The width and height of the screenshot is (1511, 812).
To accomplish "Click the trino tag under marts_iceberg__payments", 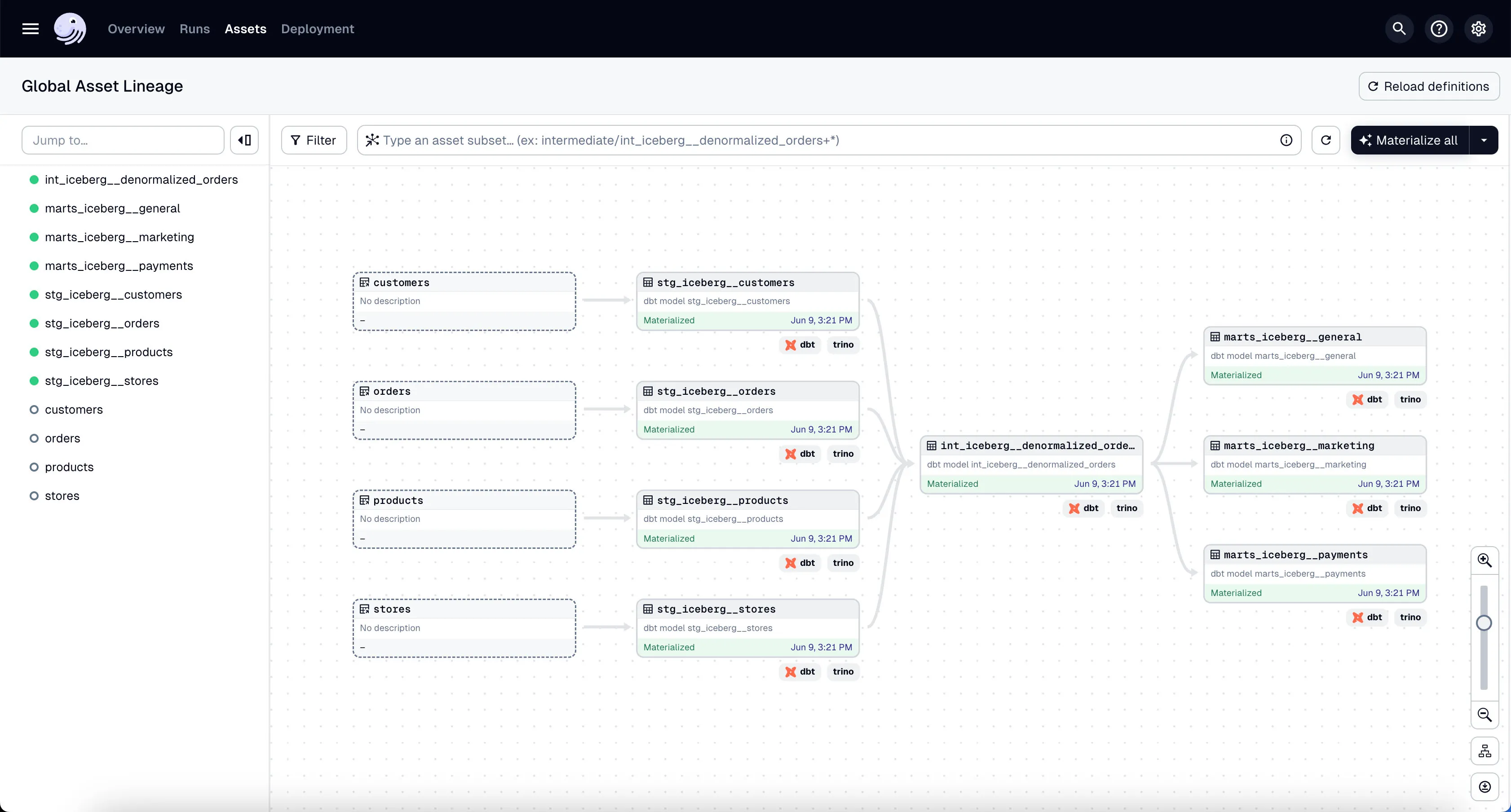I will (x=1410, y=617).
